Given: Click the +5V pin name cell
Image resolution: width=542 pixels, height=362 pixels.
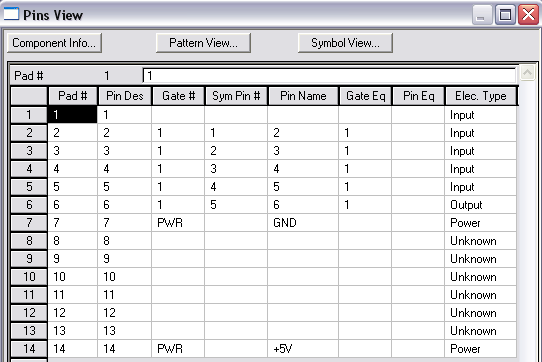Looking at the screenshot, I should [303, 349].
